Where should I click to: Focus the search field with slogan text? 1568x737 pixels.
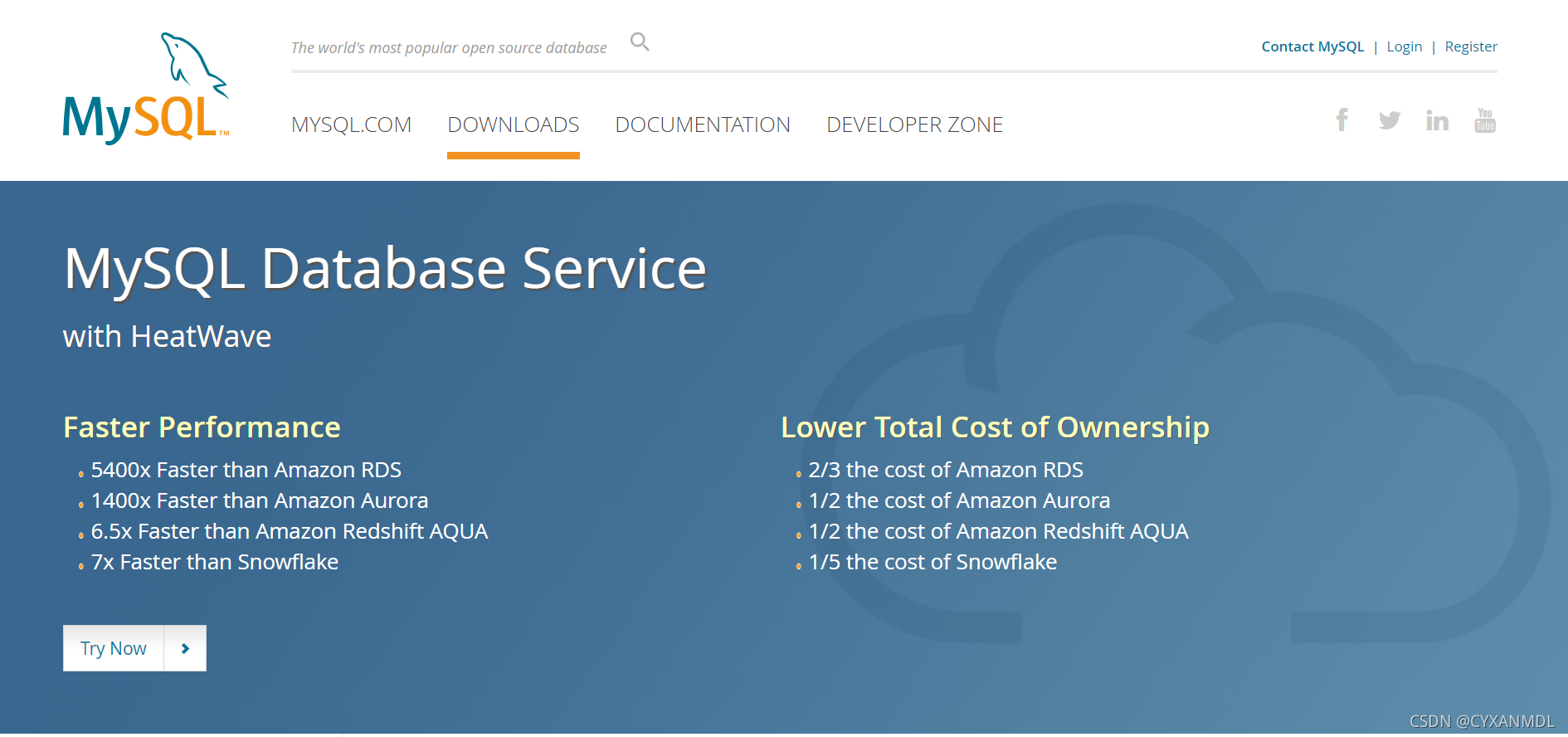449,48
